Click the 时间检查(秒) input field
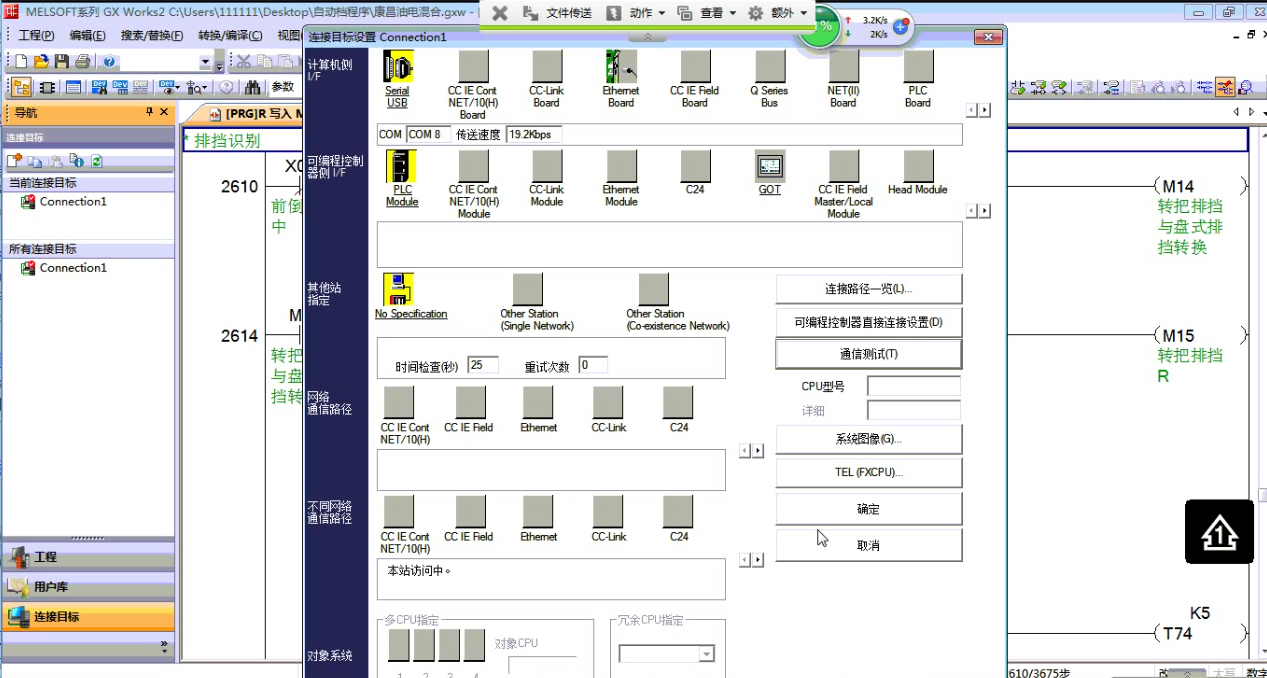This screenshot has height=678, width=1267. pos(483,365)
